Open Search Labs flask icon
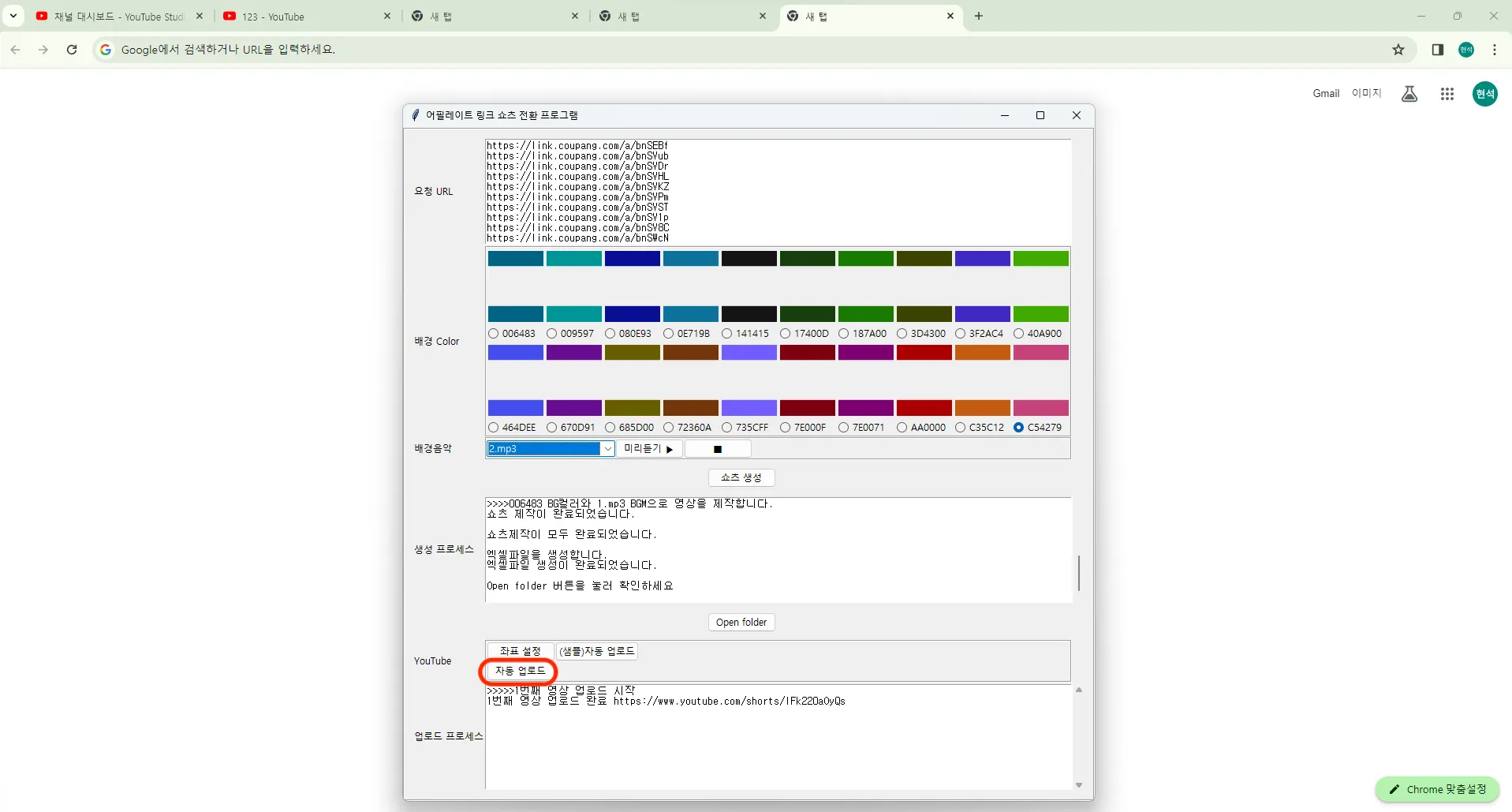Viewport: 1512px width, 812px height. [1409, 94]
